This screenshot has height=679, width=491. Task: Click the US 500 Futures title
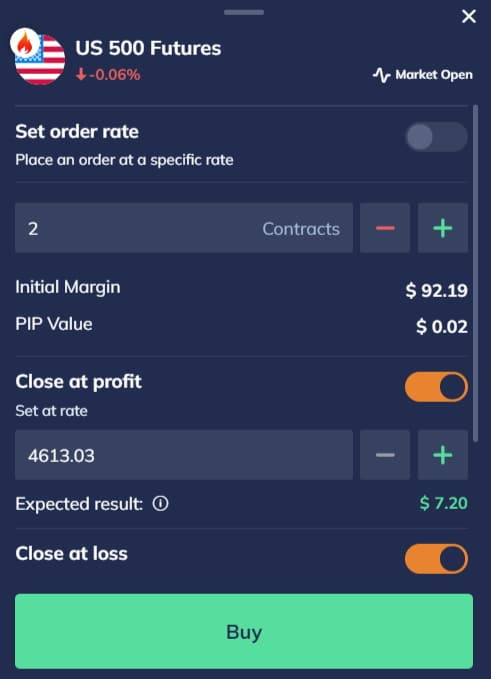pyautogui.click(x=149, y=48)
